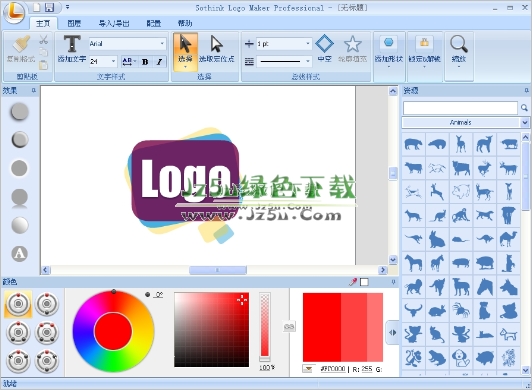Screen dimensions: 532x390
Task: Click the canvas horizontal scrollbar right arrow
Action: coord(383,270)
